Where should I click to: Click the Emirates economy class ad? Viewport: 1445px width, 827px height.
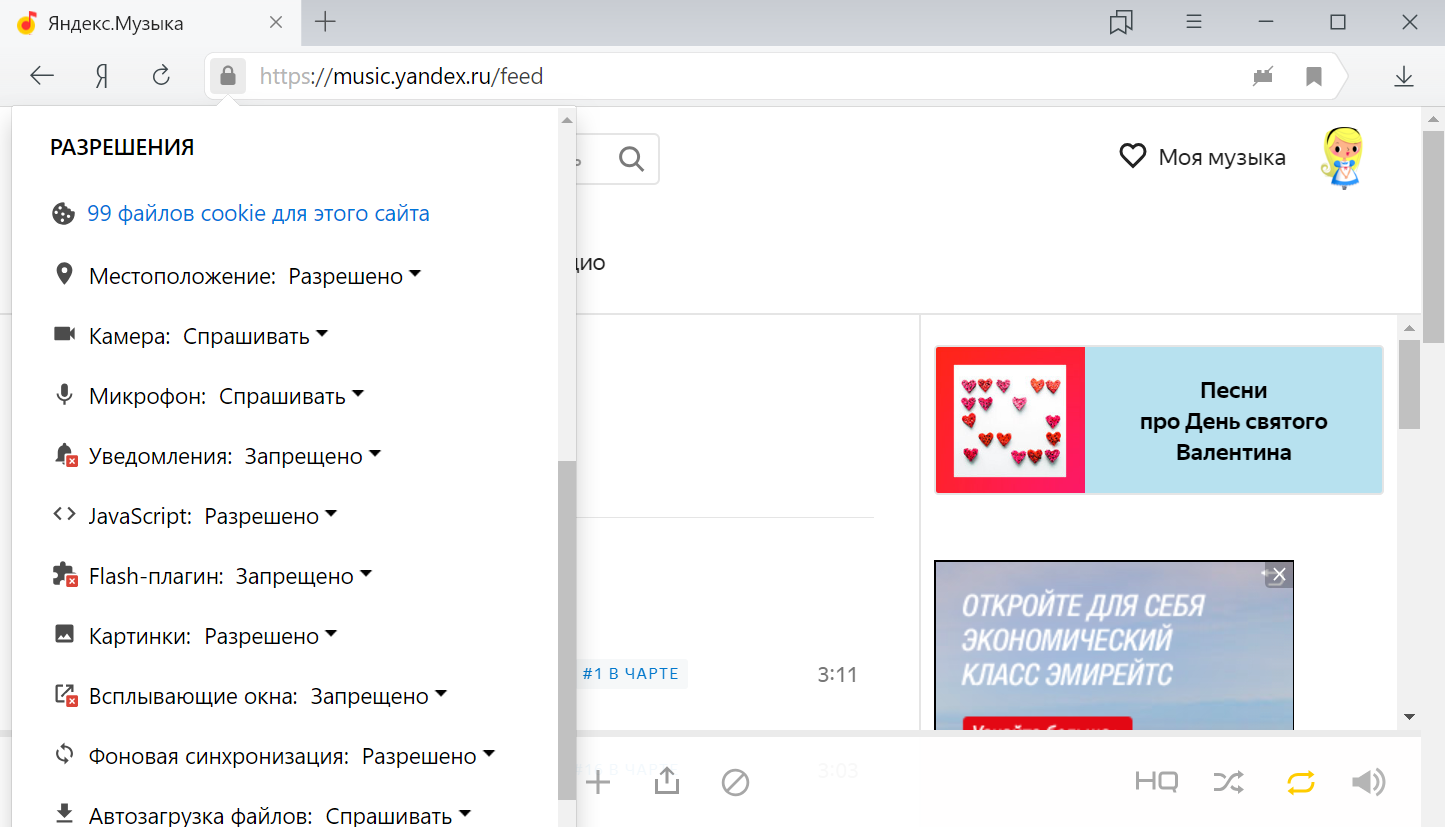pyautogui.click(x=1114, y=644)
